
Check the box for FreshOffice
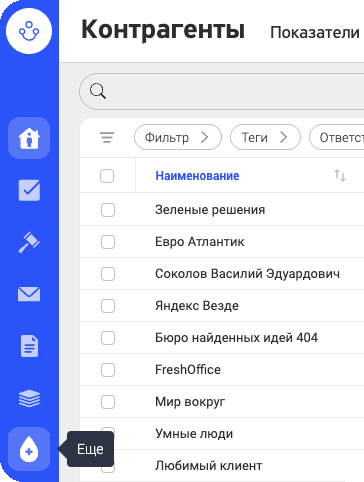click(x=108, y=370)
